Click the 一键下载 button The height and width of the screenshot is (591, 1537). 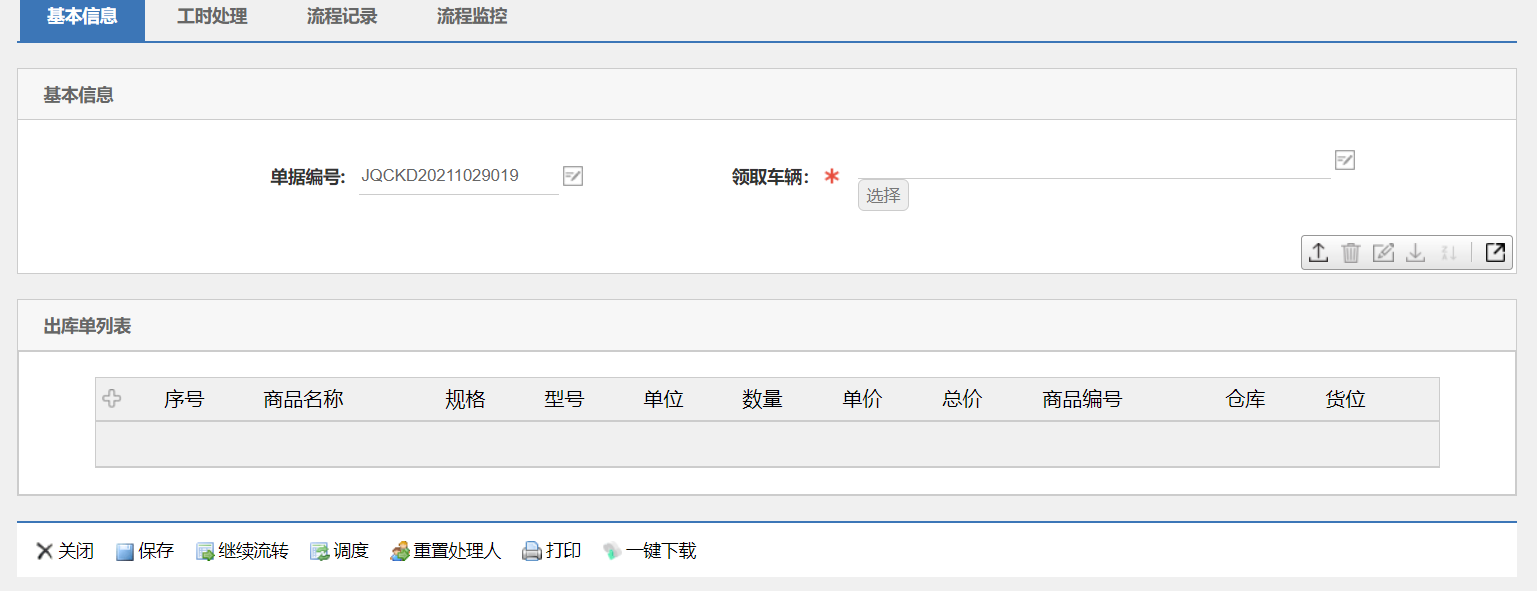pos(649,551)
